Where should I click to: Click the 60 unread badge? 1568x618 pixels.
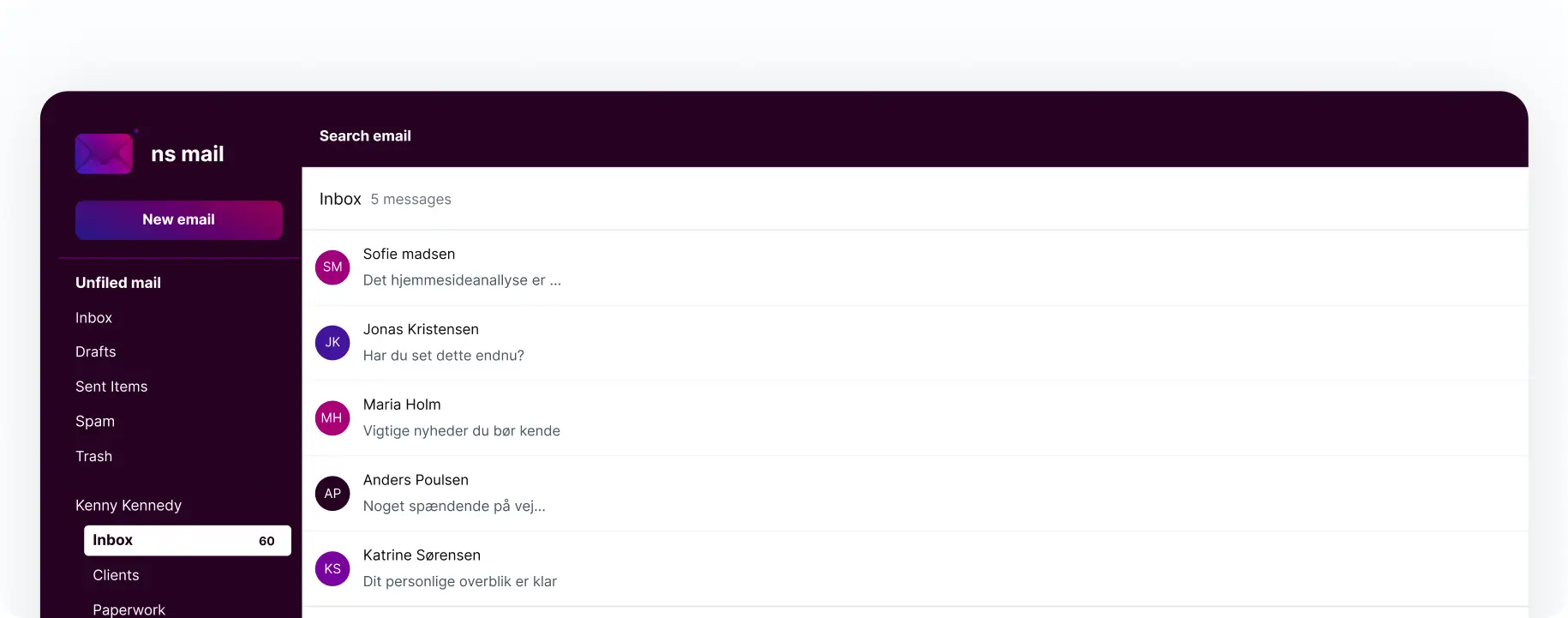[266, 541]
